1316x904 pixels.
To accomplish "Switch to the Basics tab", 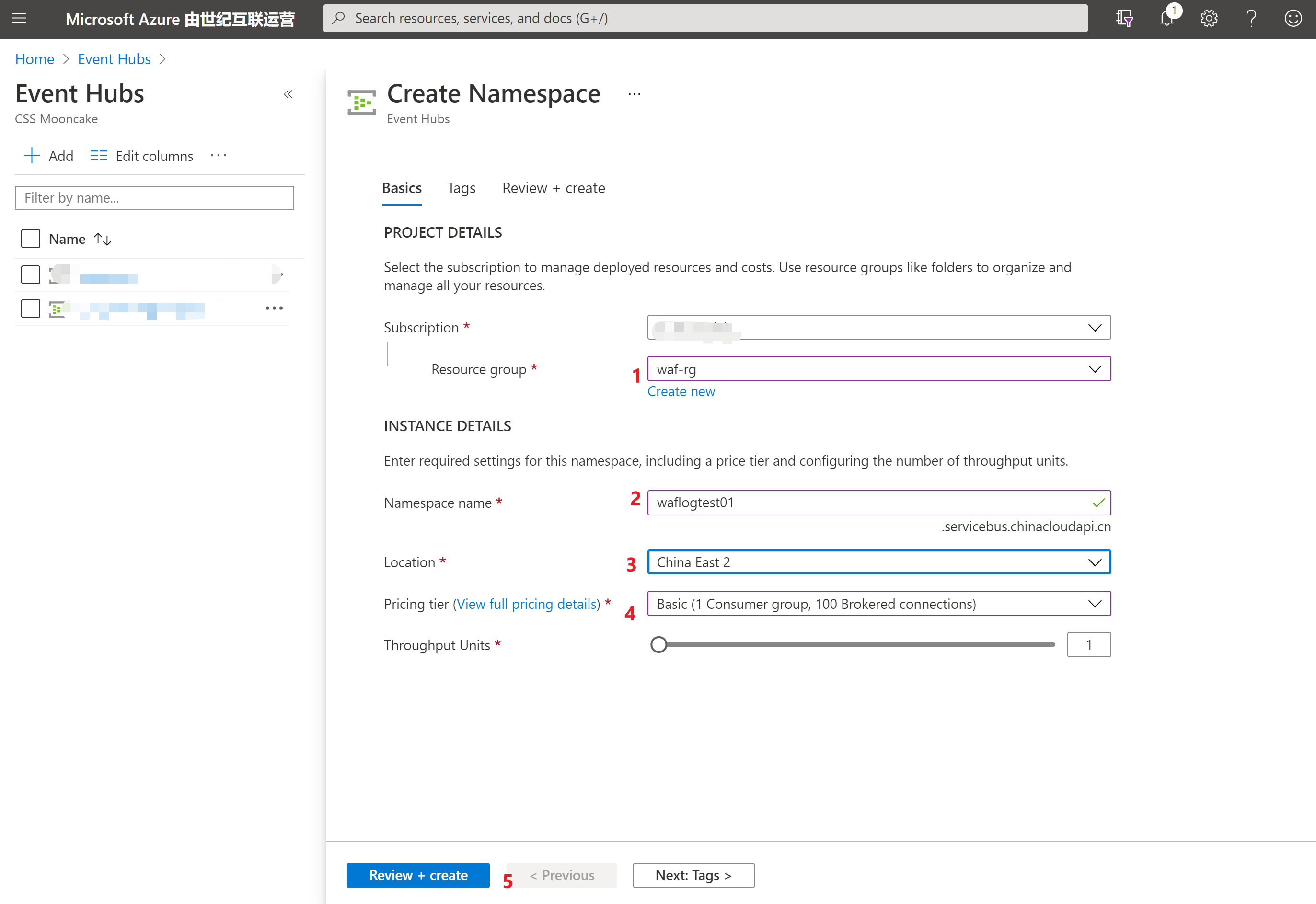I will click(402, 189).
